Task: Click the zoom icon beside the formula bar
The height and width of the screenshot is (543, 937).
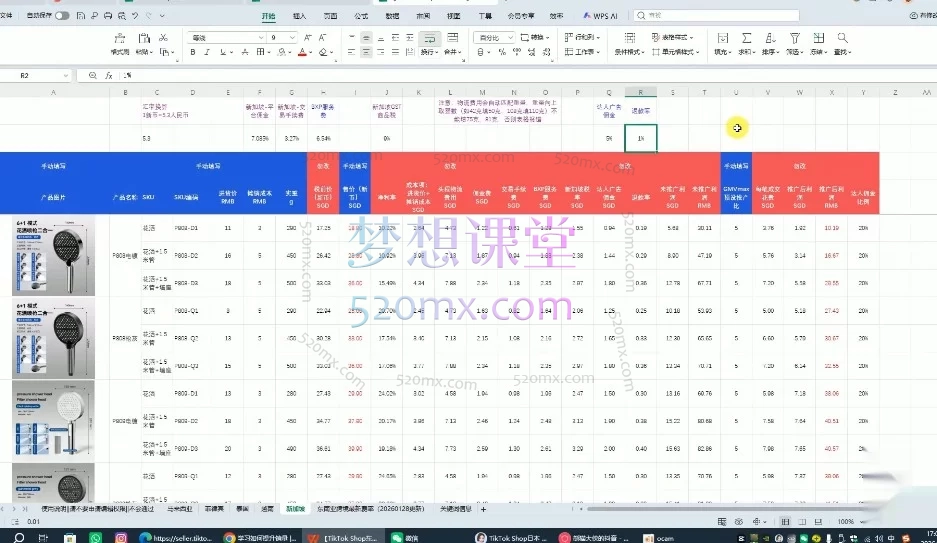Action: 93,75
